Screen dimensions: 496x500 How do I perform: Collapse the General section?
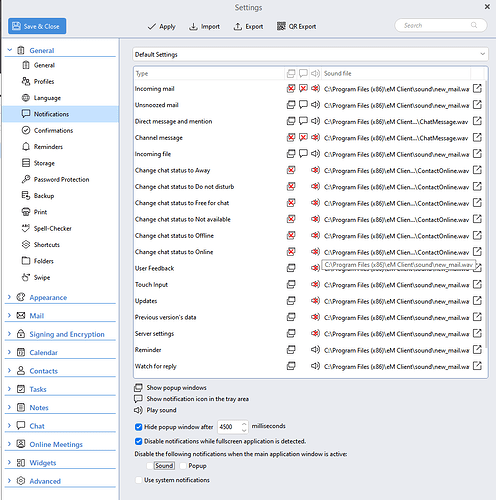click(x=10, y=50)
